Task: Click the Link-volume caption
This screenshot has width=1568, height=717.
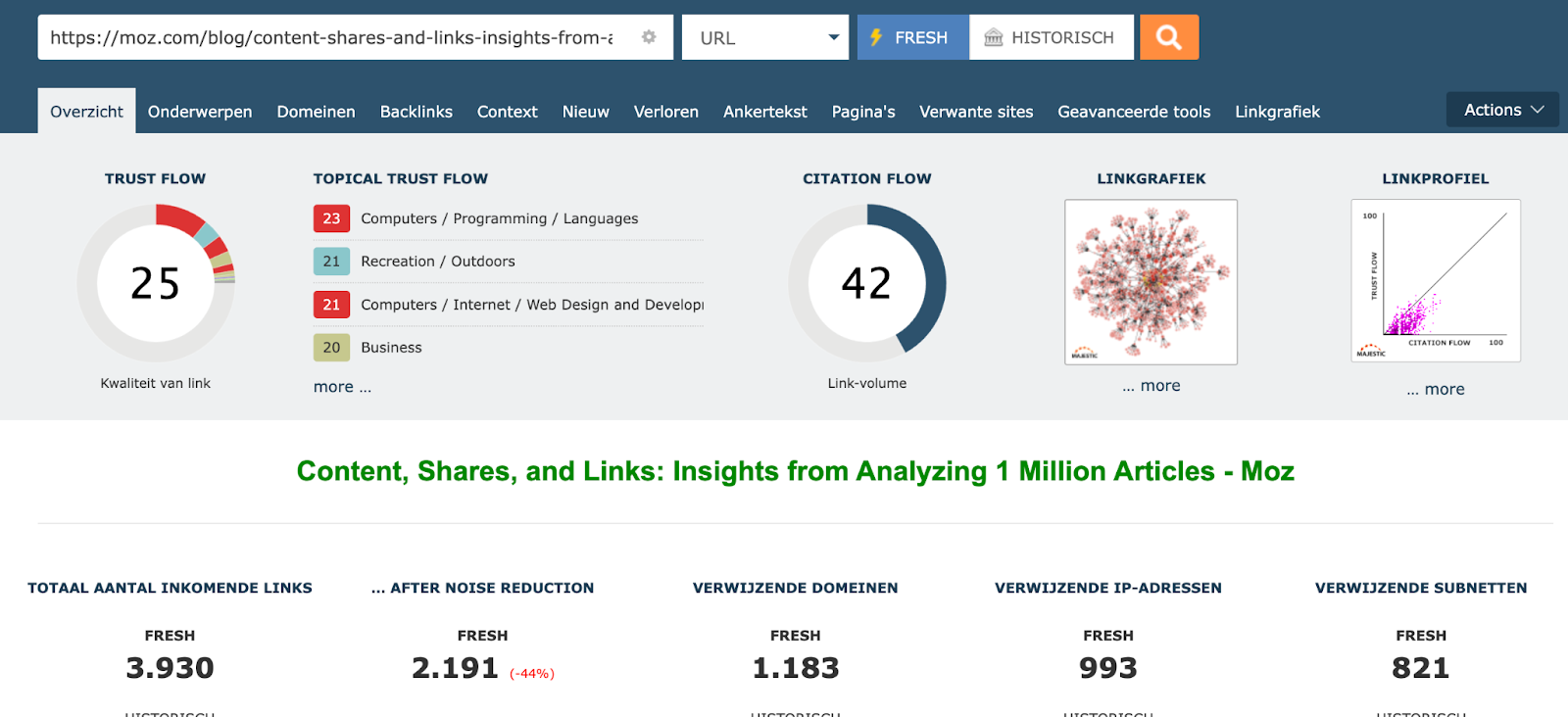Action: point(867,383)
